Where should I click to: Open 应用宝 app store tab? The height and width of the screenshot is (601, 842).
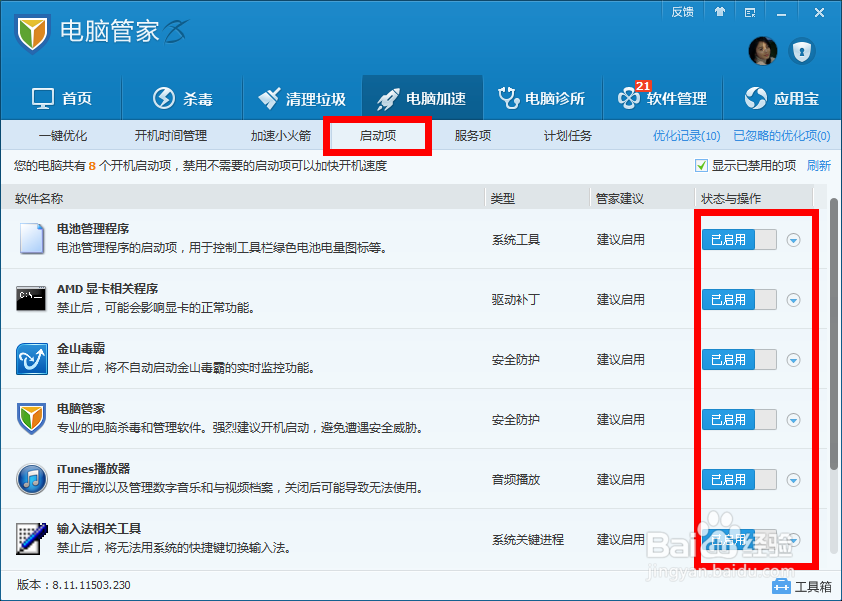(782, 98)
